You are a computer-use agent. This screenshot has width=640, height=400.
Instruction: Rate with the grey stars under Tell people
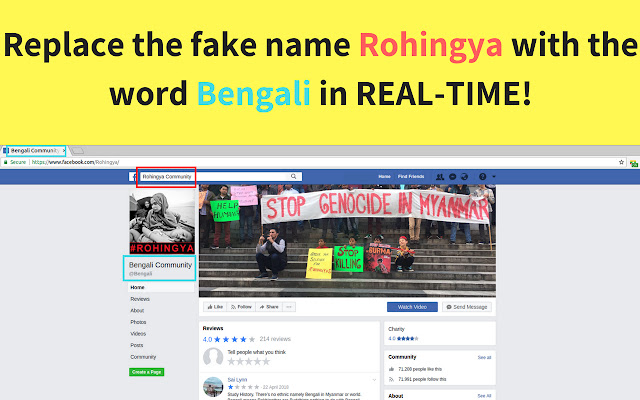pos(249,361)
